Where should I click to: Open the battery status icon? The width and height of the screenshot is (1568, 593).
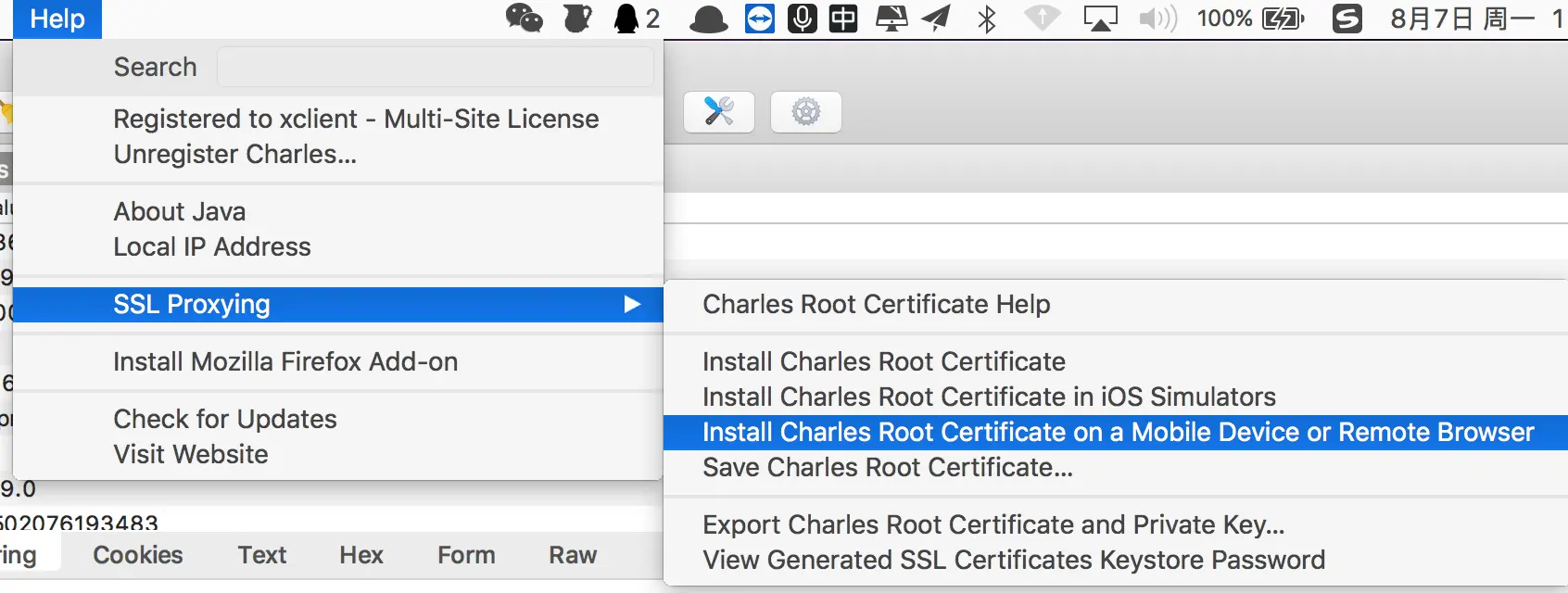pos(1283,19)
